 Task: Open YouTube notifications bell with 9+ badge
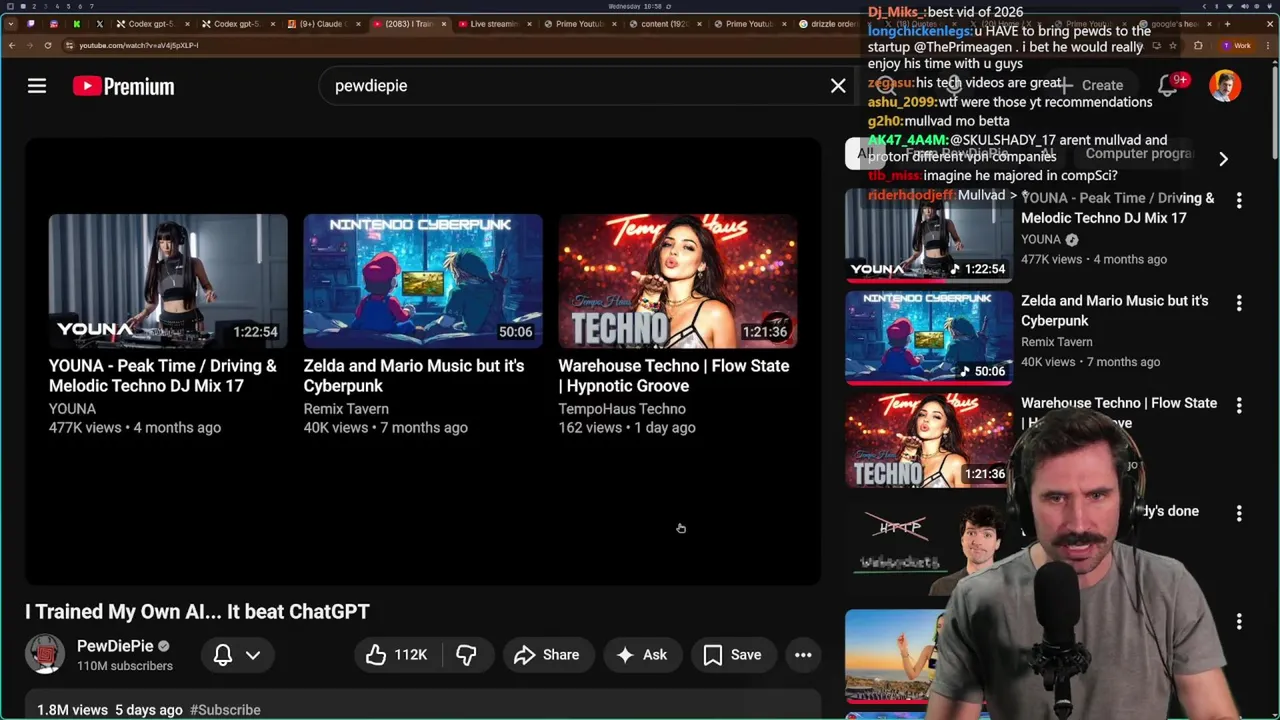[1168, 85]
